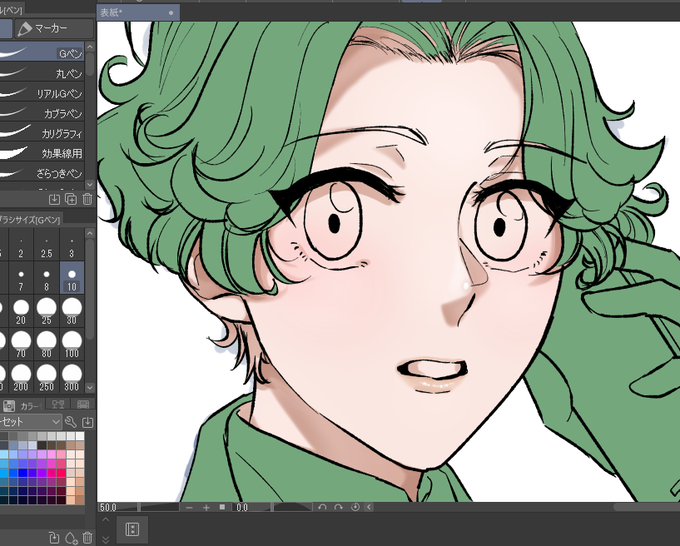The image size is (680, 546).
Task: Choose the リアルGペン pen
Action: pos(42,93)
